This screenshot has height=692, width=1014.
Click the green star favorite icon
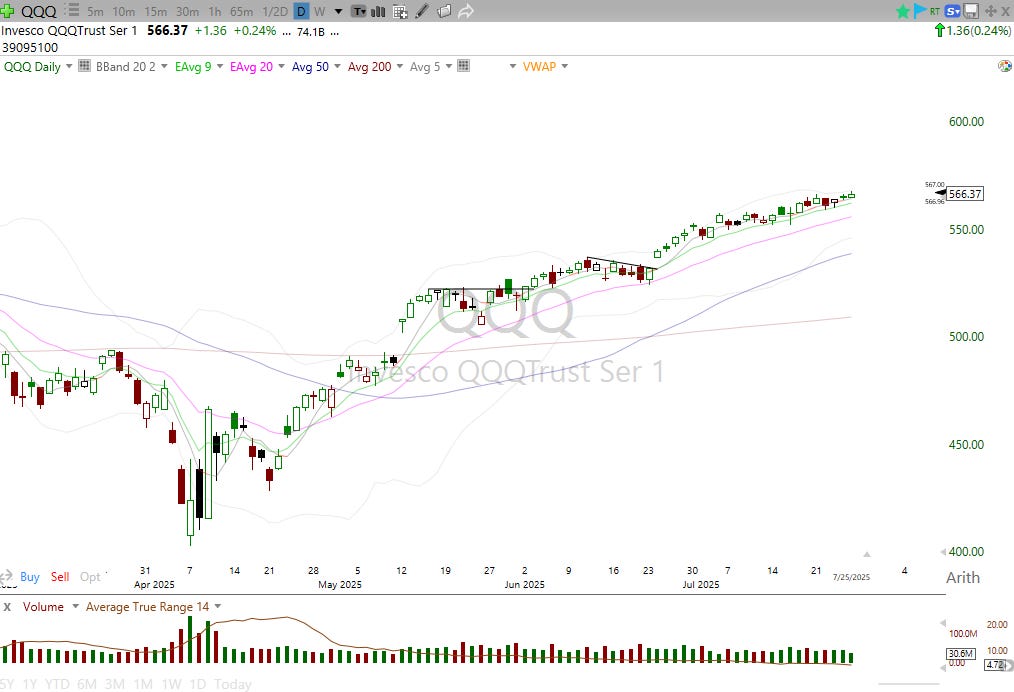coord(903,11)
